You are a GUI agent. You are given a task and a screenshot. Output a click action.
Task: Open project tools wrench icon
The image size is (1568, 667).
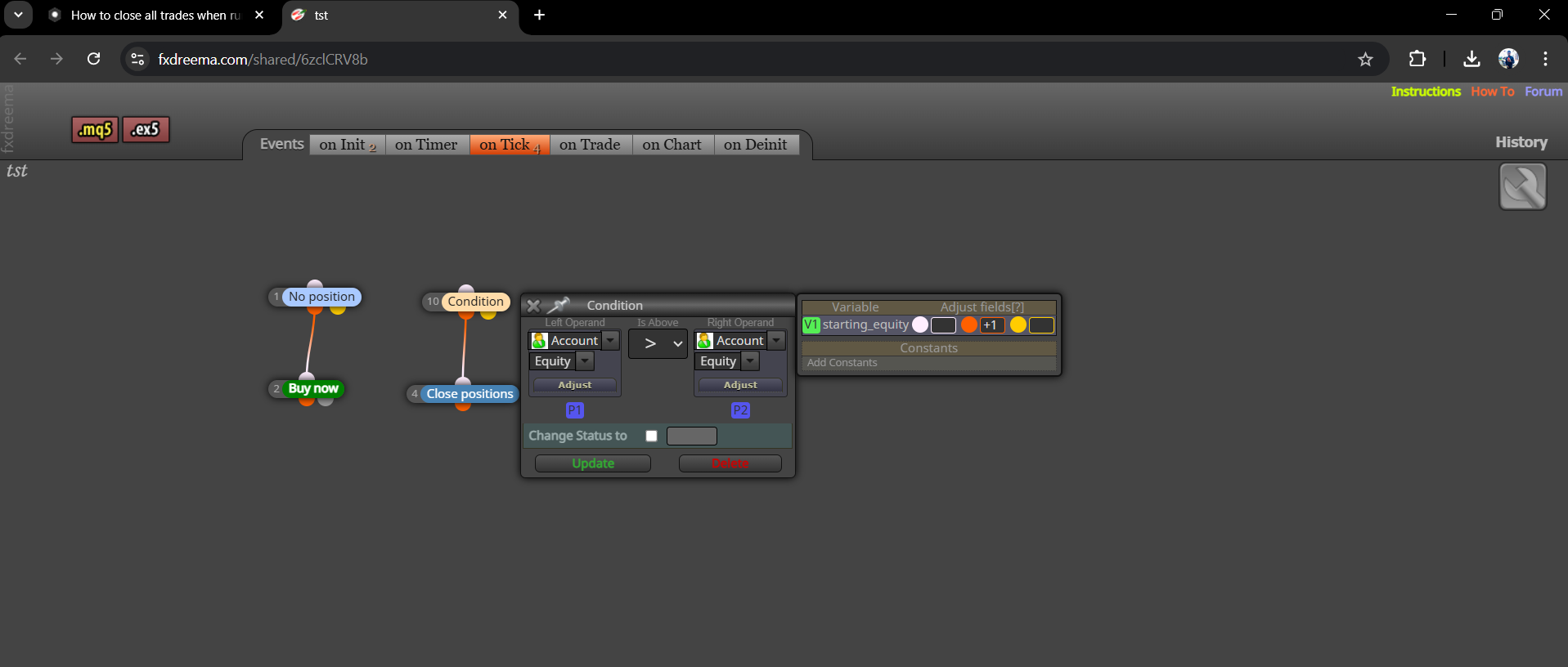point(1522,186)
